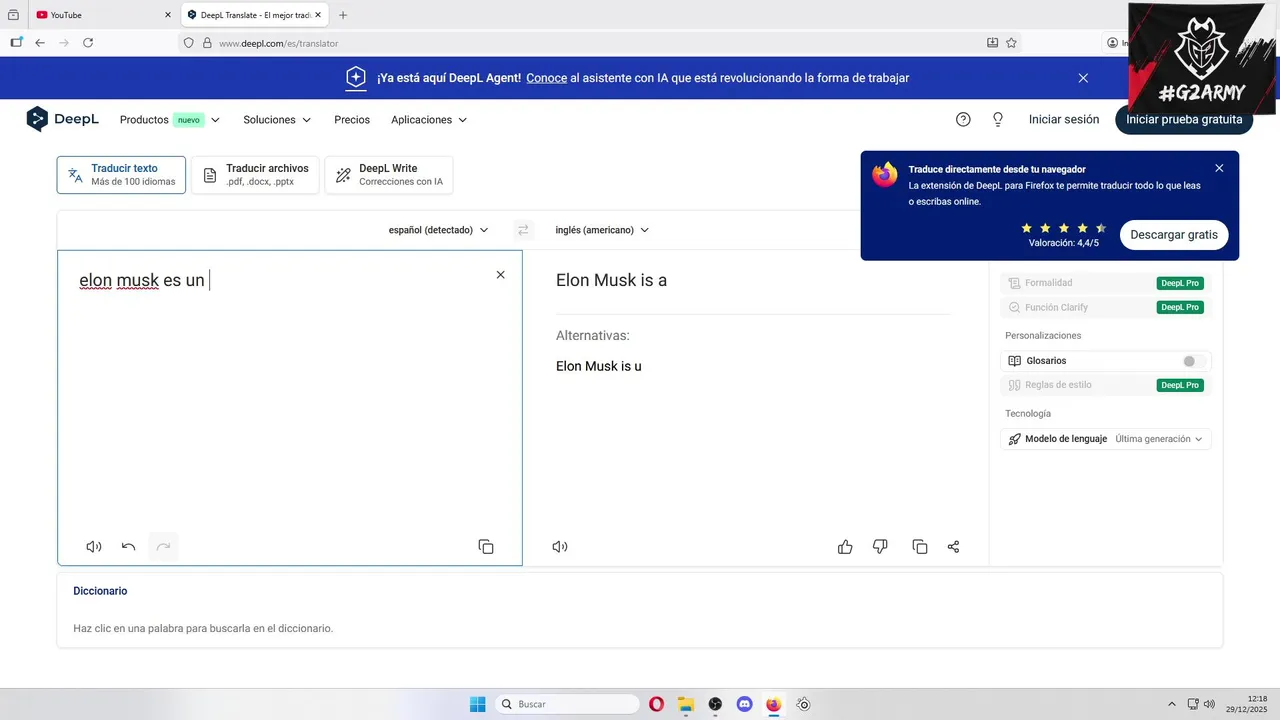Listen to the source text speaker icon

pyautogui.click(x=94, y=546)
